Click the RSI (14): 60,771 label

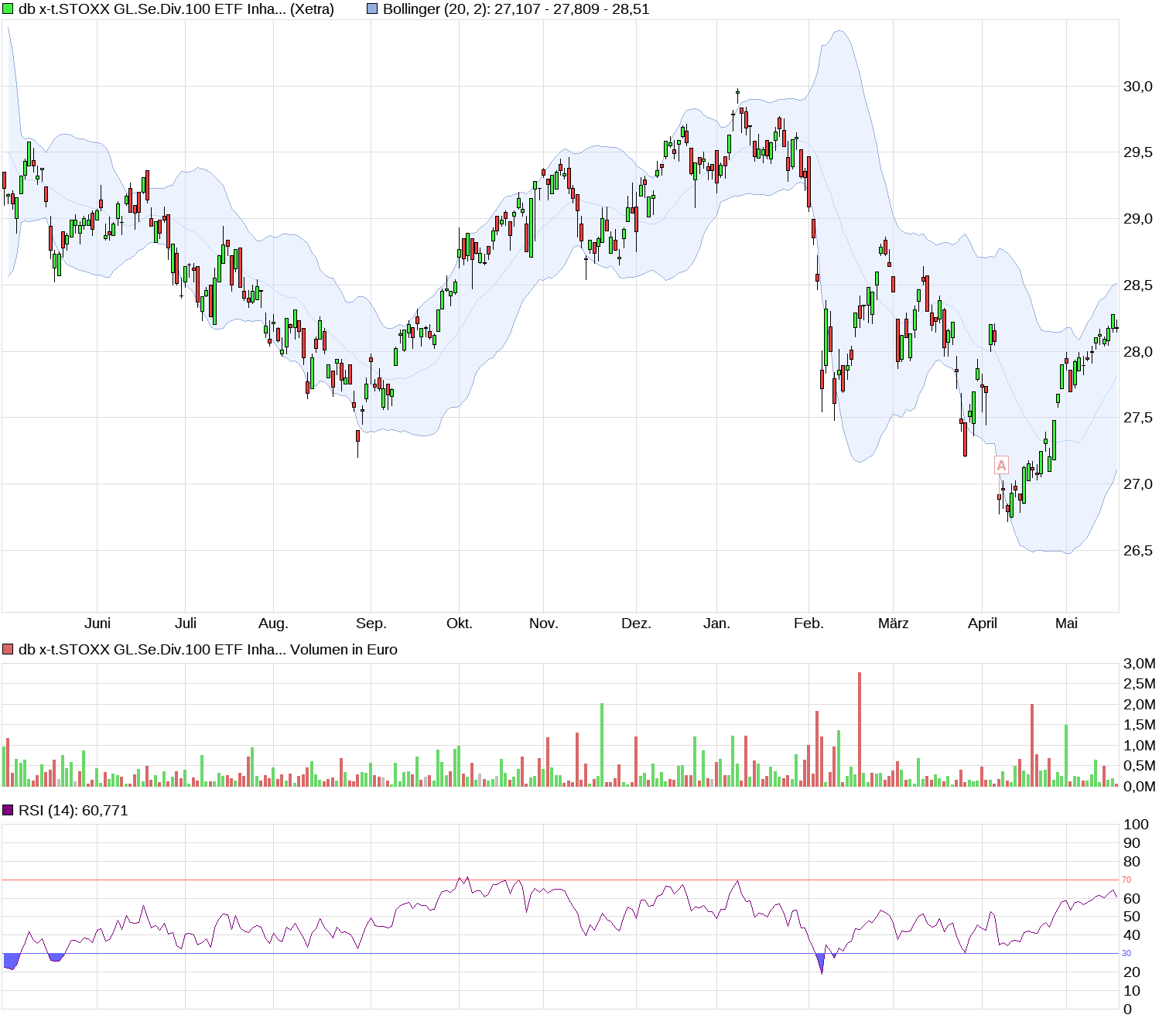tap(73, 810)
